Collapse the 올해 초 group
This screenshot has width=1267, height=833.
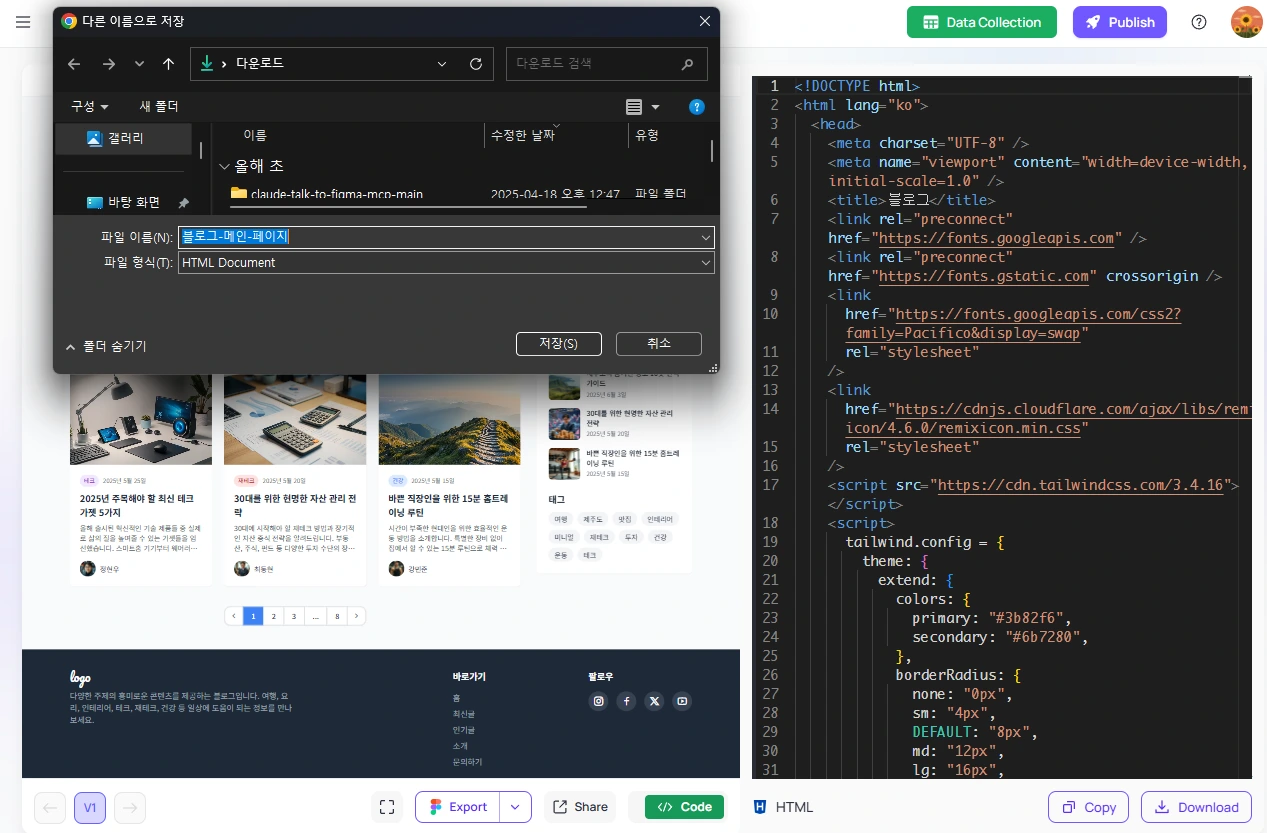(225, 166)
